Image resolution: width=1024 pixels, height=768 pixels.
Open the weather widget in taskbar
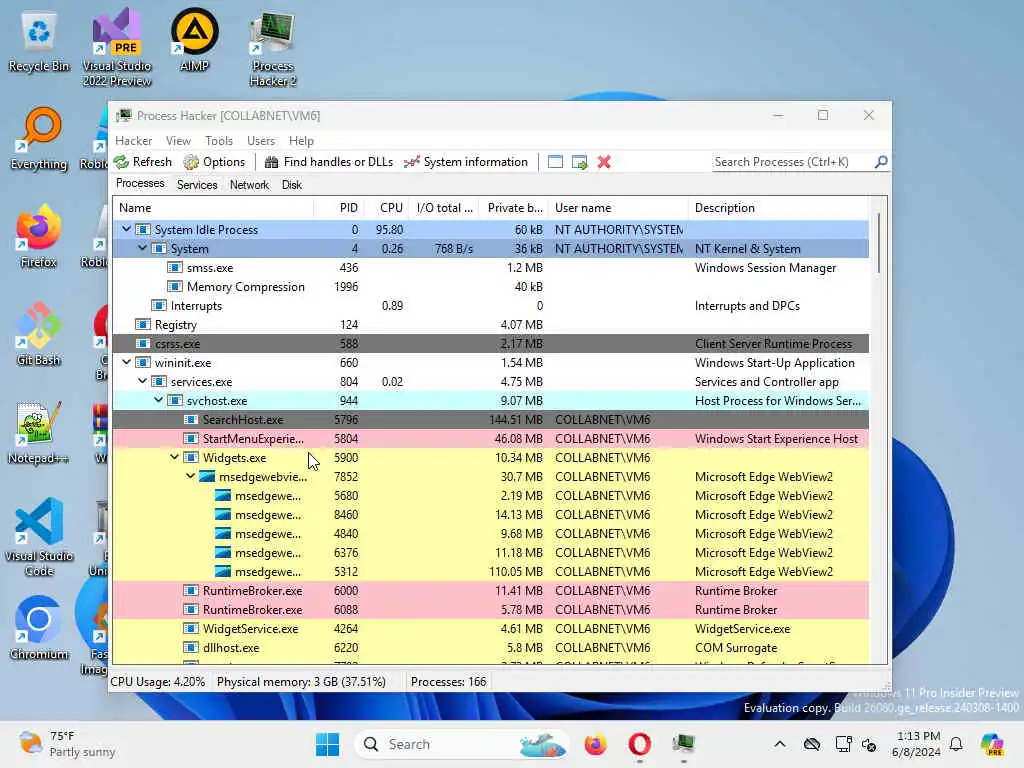[x=67, y=744]
